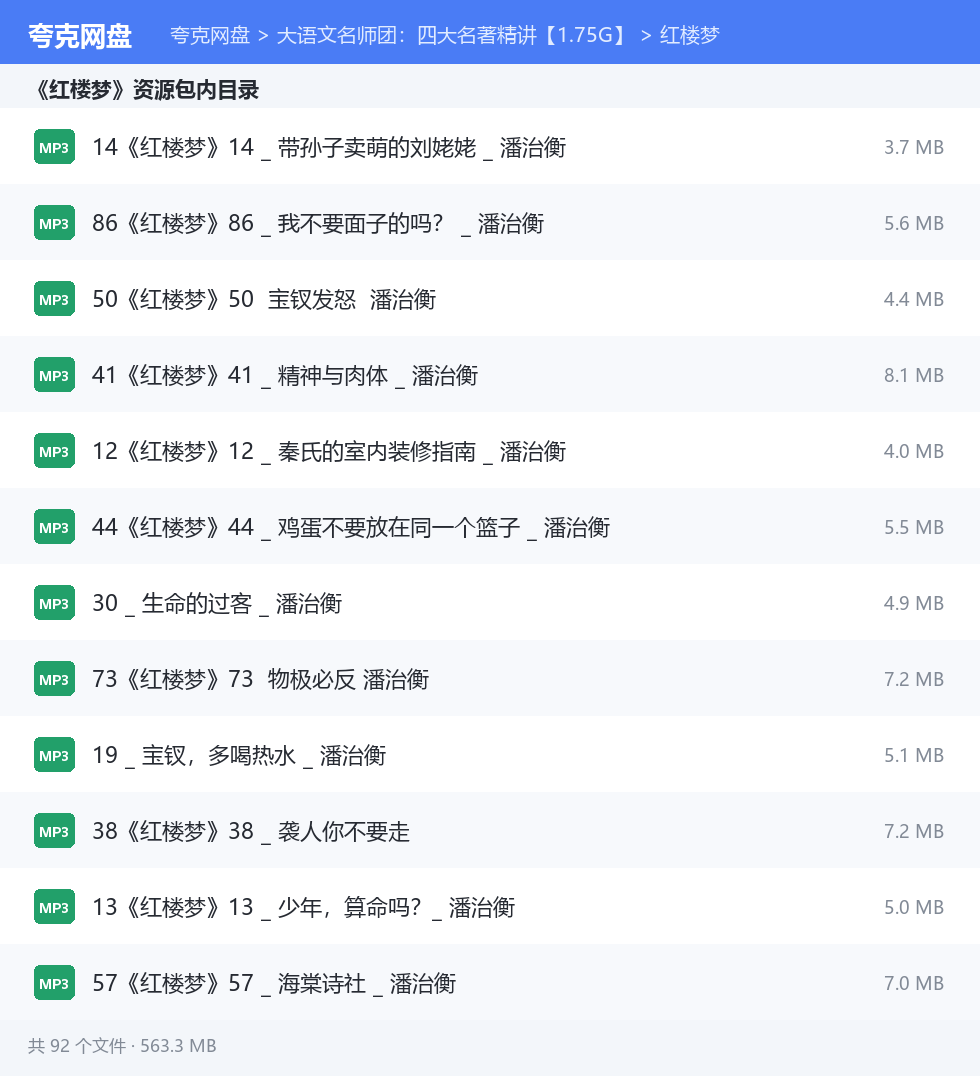
Task: Click the MP3 icon for 精神与肉体
Action: click(54, 375)
